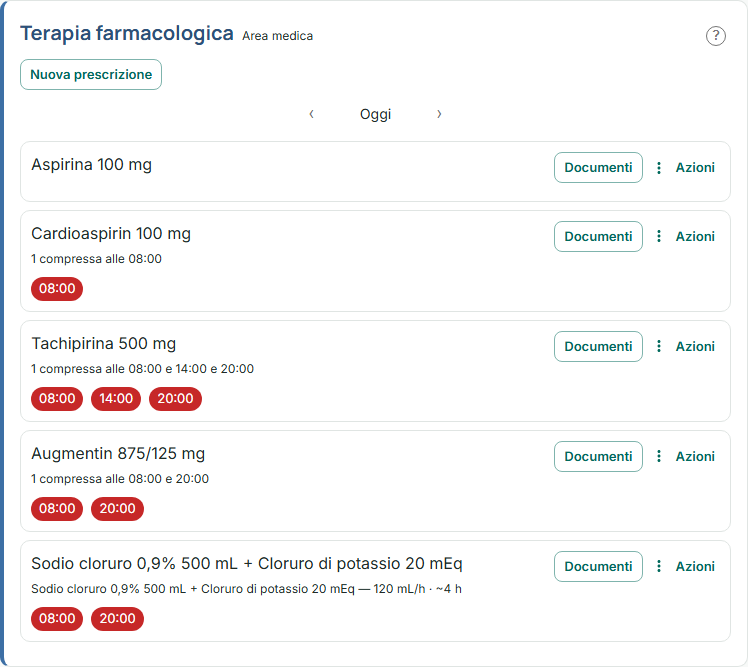Click three-dot icon for Augmentin 875/125 mg
Image resolution: width=748 pixels, height=667 pixels.
pos(659,456)
